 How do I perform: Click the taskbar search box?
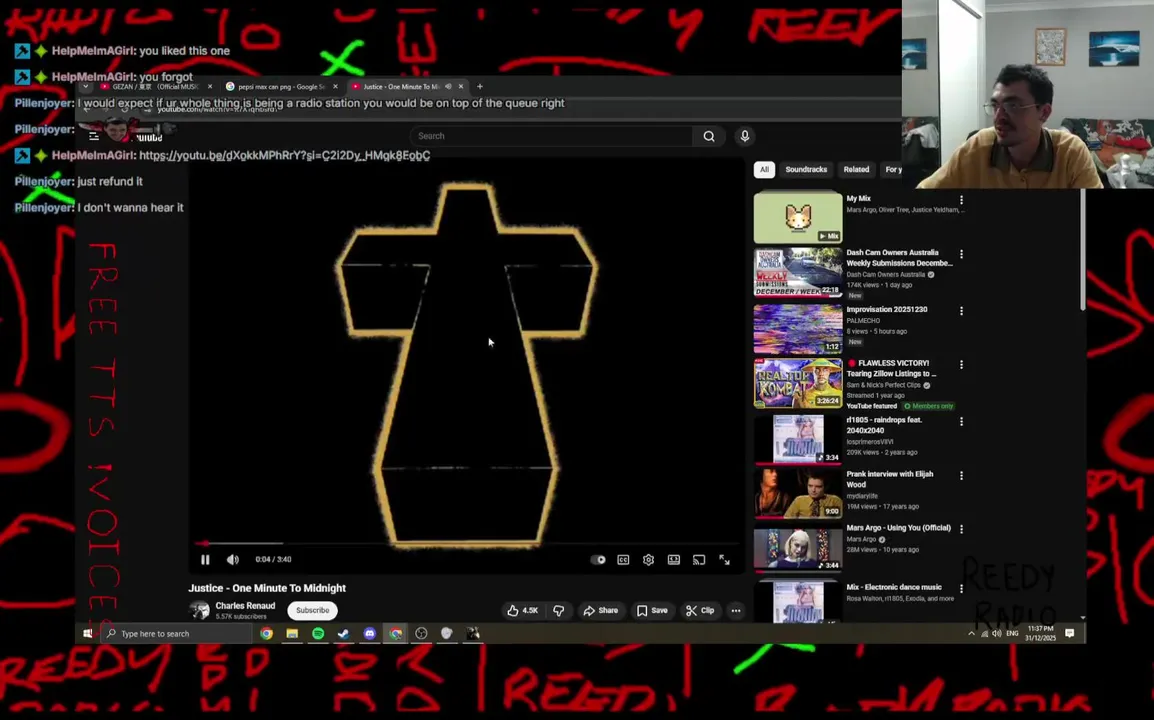coord(177,634)
